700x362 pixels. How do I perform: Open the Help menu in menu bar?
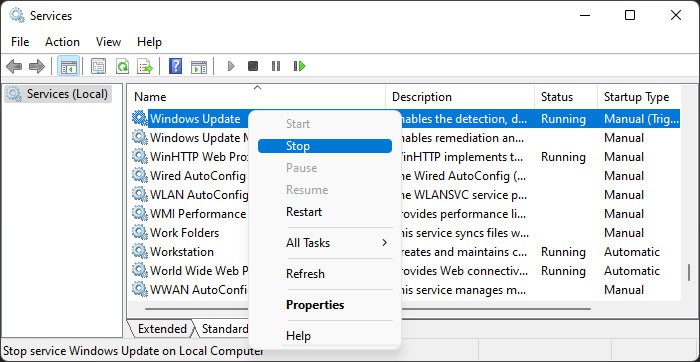(x=149, y=42)
